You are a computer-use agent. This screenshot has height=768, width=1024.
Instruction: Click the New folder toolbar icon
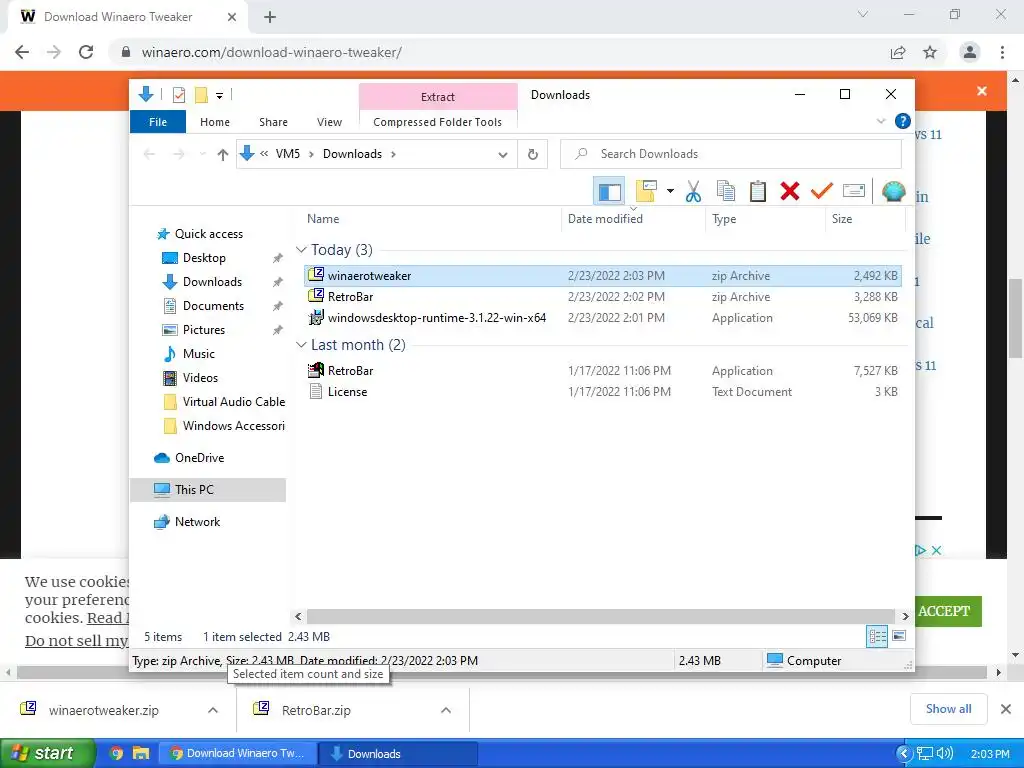647,191
